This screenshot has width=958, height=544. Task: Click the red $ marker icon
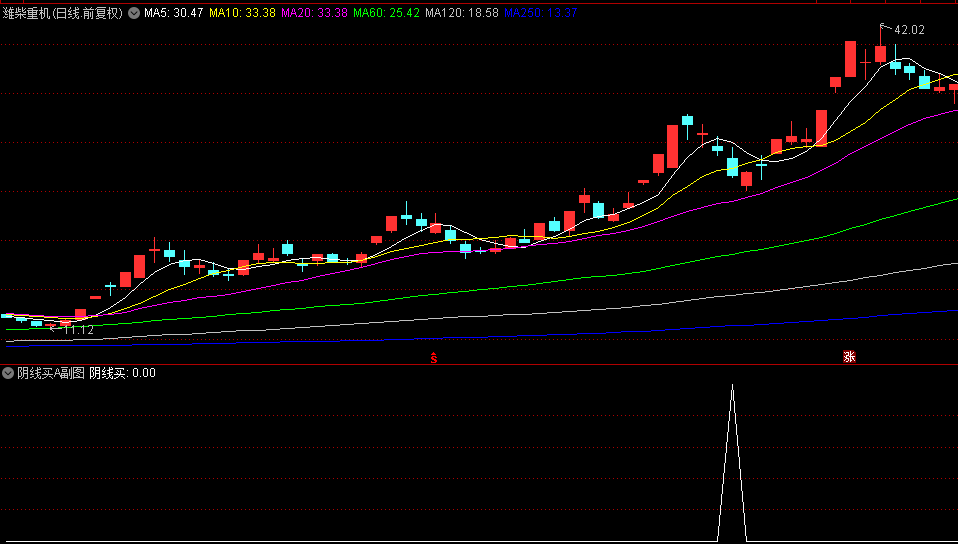pos(433,357)
